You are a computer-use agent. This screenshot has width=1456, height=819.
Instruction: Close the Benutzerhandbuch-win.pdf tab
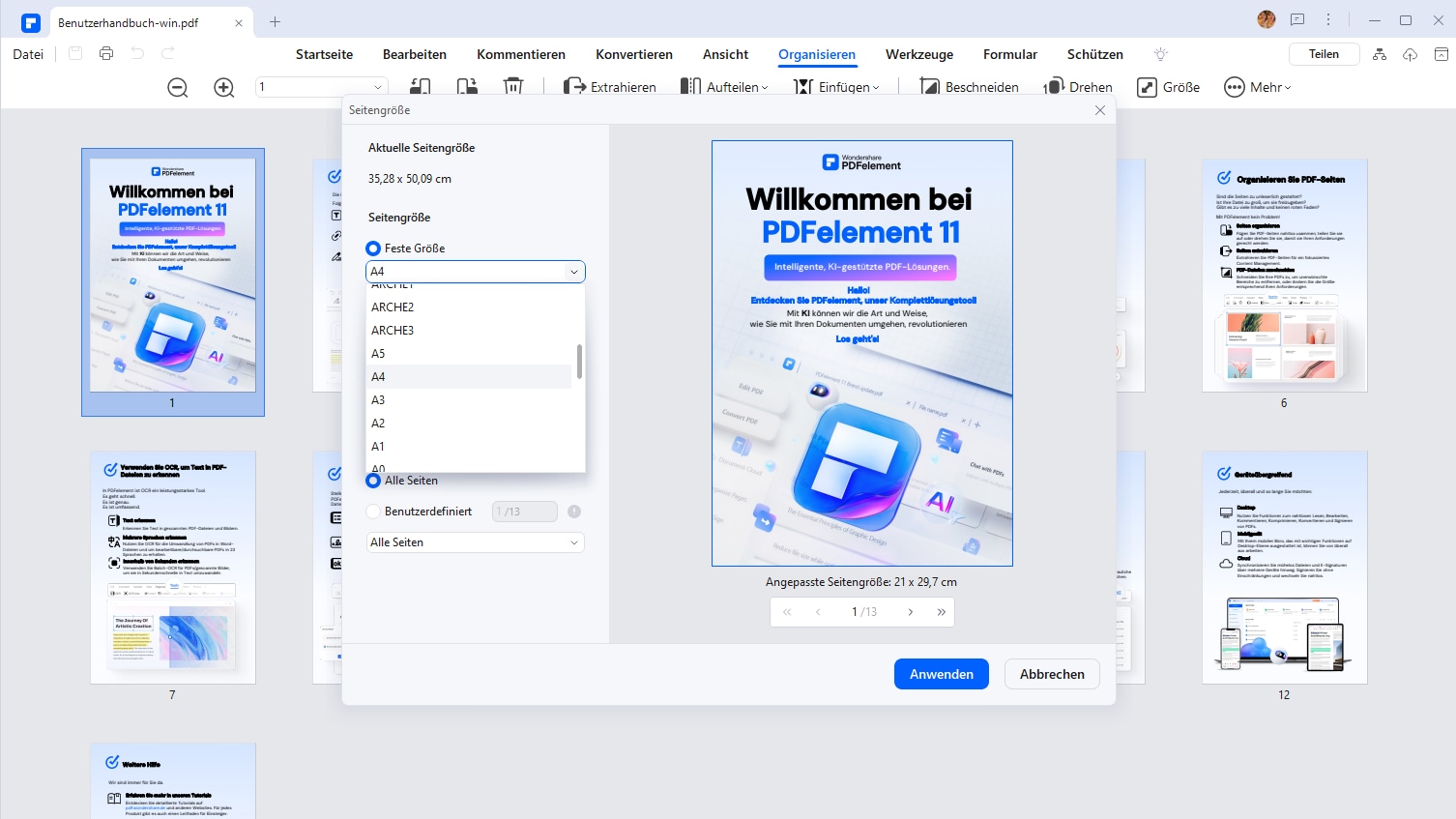tap(239, 22)
